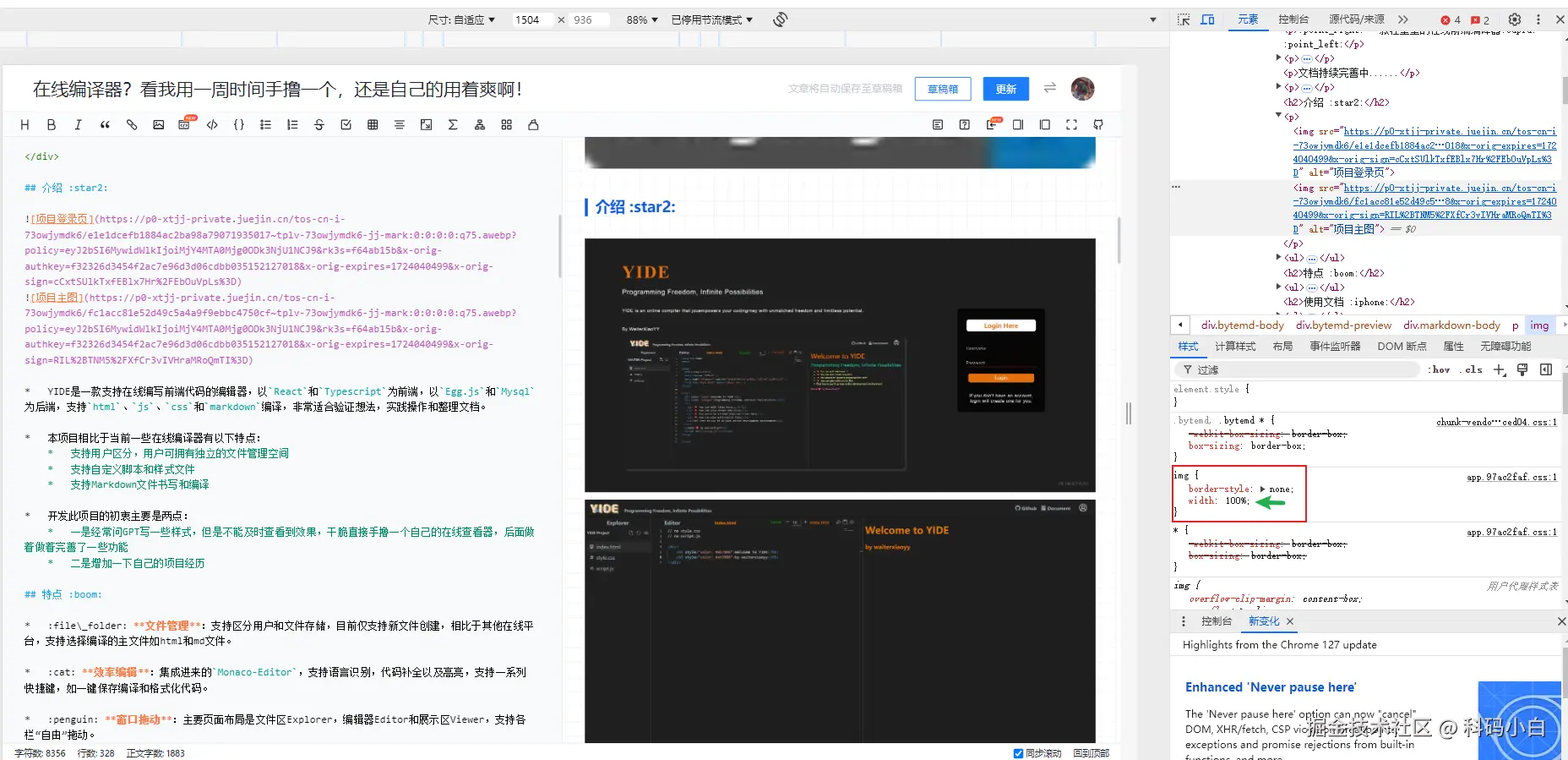Open the 88% zoom dropdown
Screen dimensions: 1568x760
point(641,19)
